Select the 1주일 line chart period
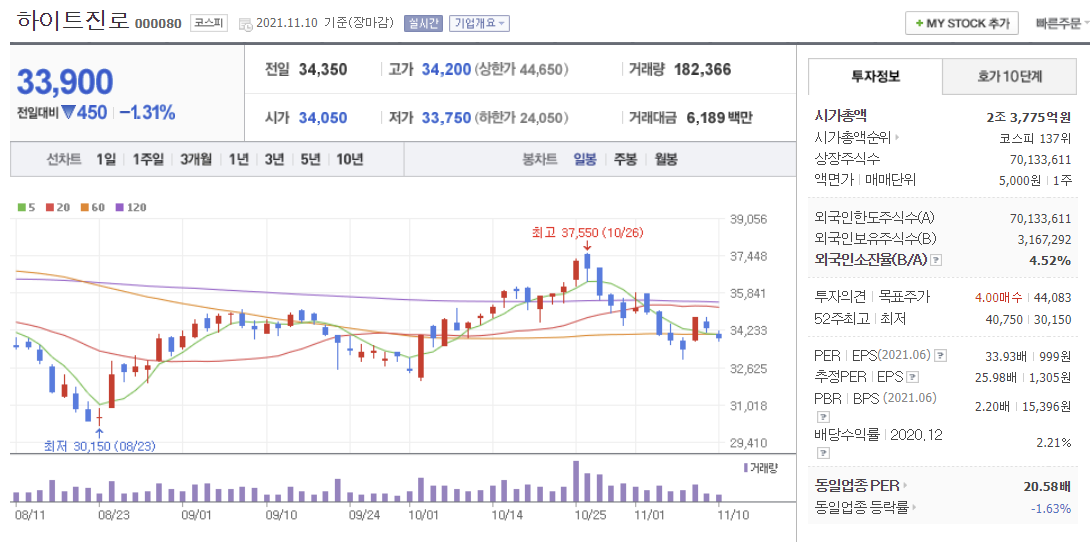1090x542 pixels. (148, 159)
